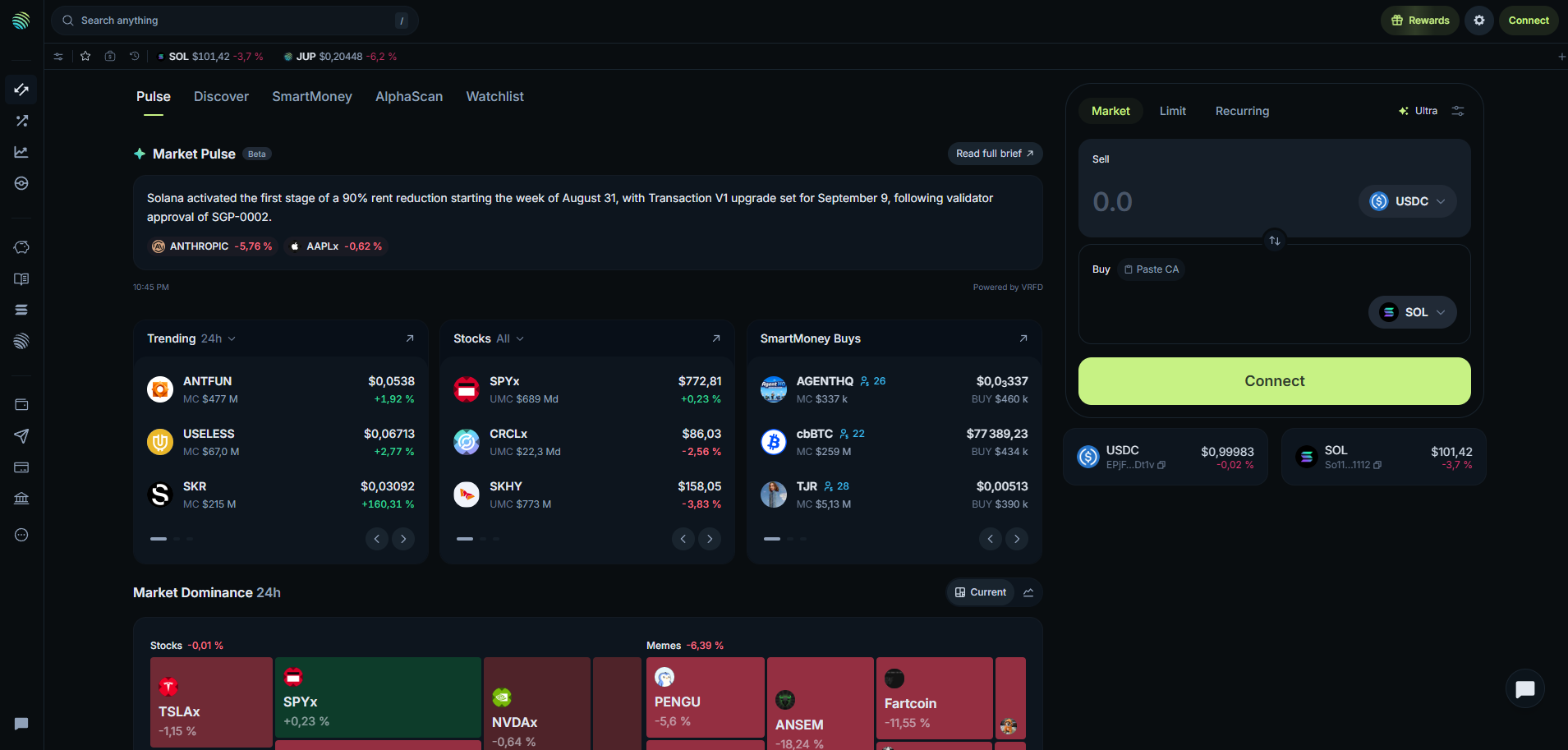Click the AAPLx -0,62 % chip
The width and height of the screenshot is (1568, 750).
[336, 246]
